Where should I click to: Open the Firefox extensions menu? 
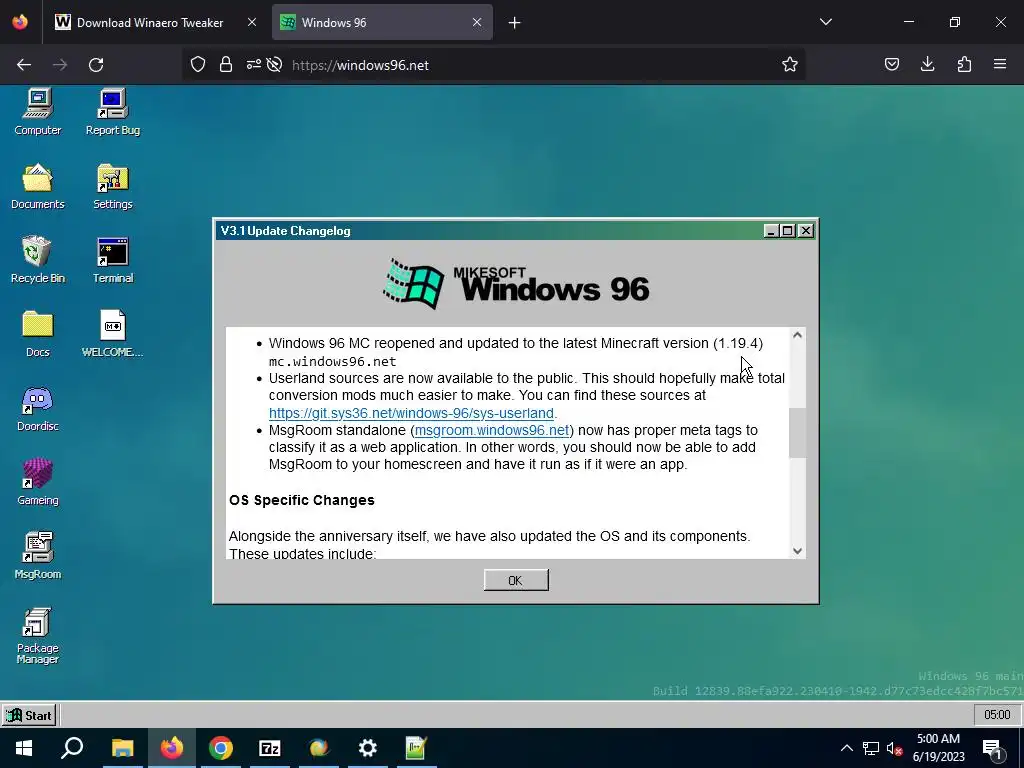pos(964,64)
